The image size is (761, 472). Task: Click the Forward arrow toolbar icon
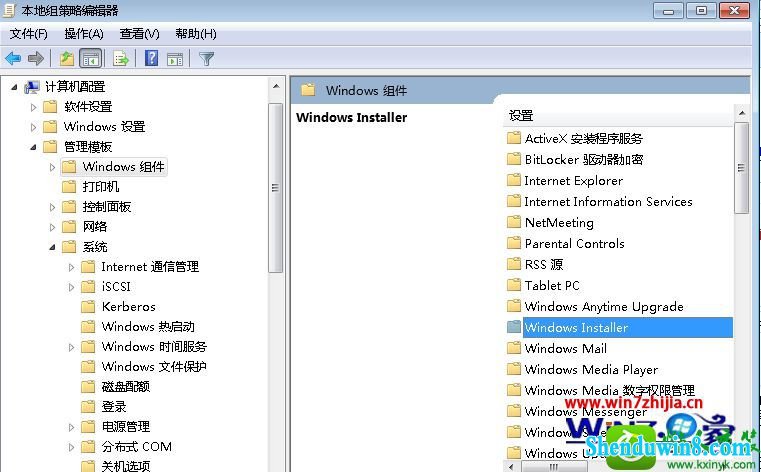pyautogui.click(x=36, y=59)
